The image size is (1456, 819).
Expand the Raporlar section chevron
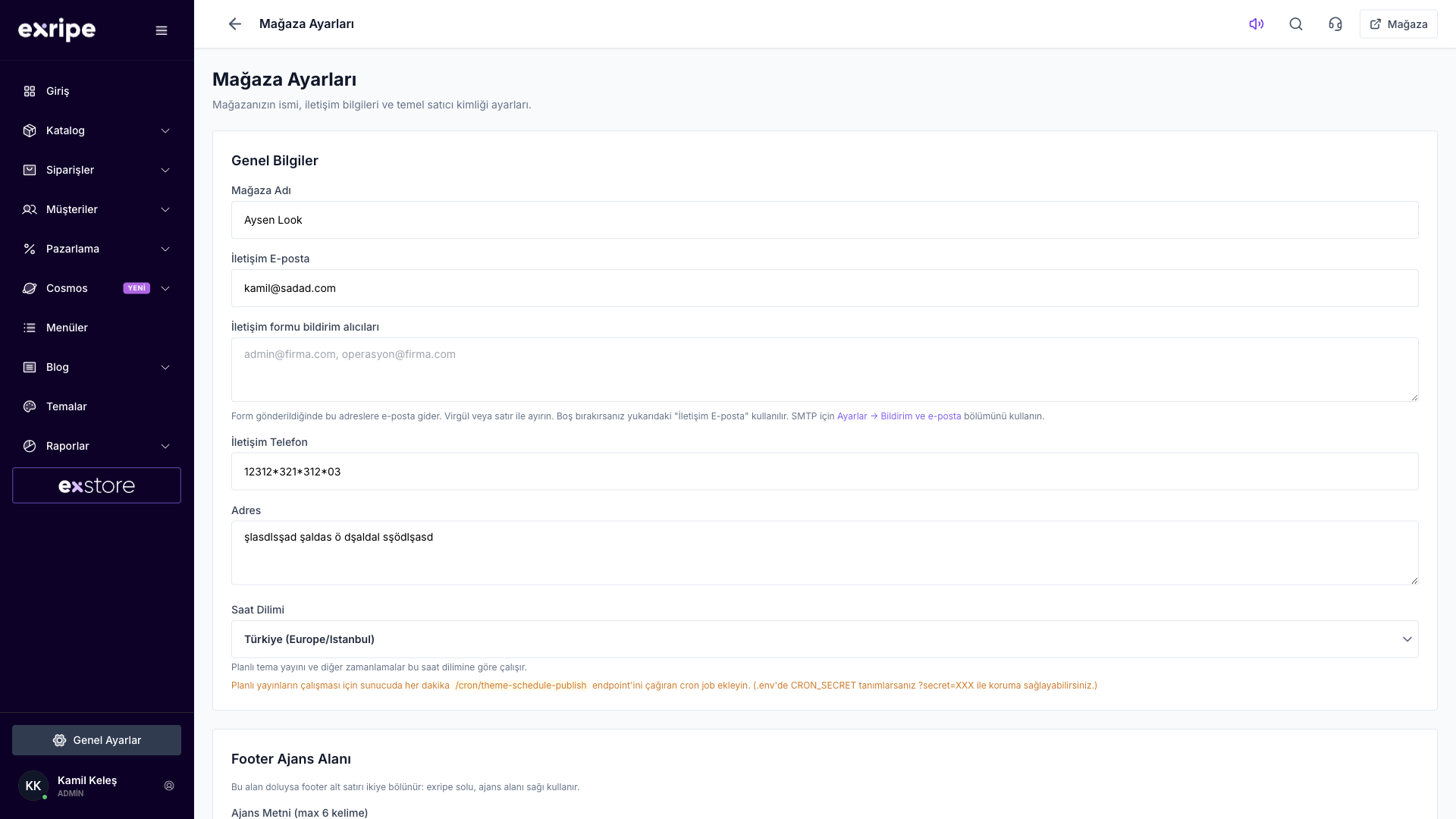(165, 446)
